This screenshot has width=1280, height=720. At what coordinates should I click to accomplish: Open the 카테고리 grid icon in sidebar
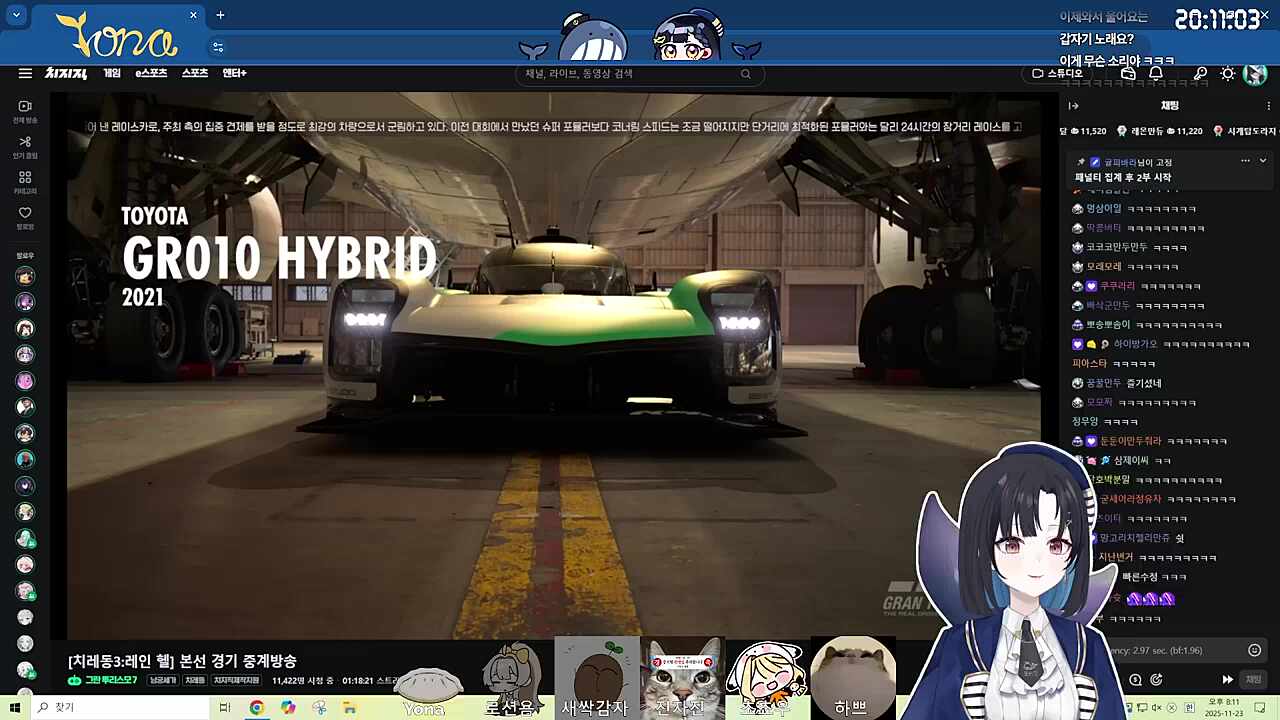pyautogui.click(x=25, y=178)
